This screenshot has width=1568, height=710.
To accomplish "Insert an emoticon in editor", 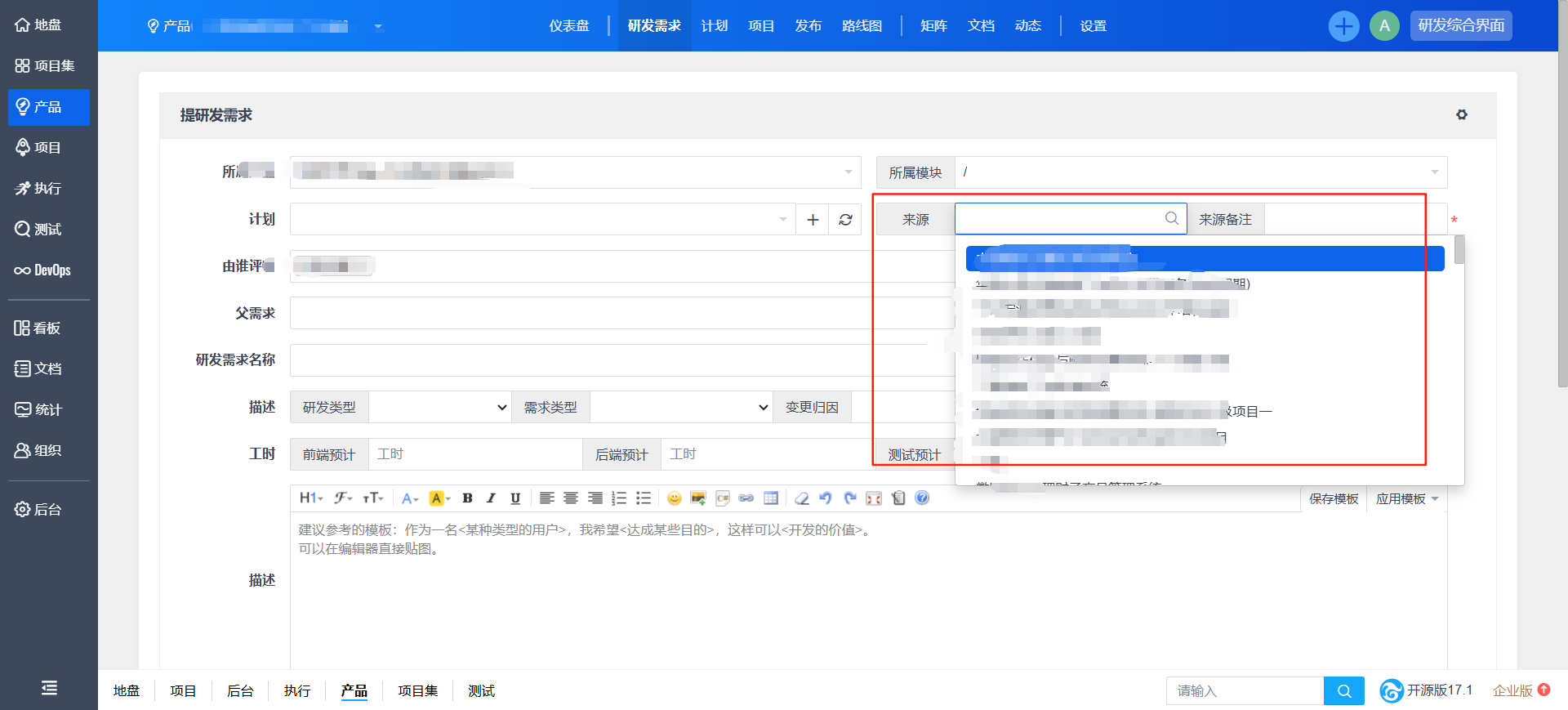I will point(675,498).
